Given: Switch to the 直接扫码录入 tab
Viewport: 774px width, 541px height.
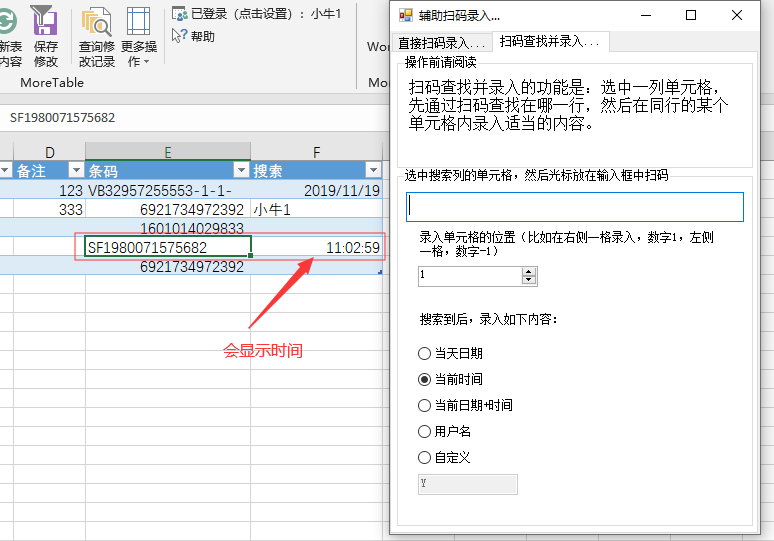Looking at the screenshot, I should point(441,43).
